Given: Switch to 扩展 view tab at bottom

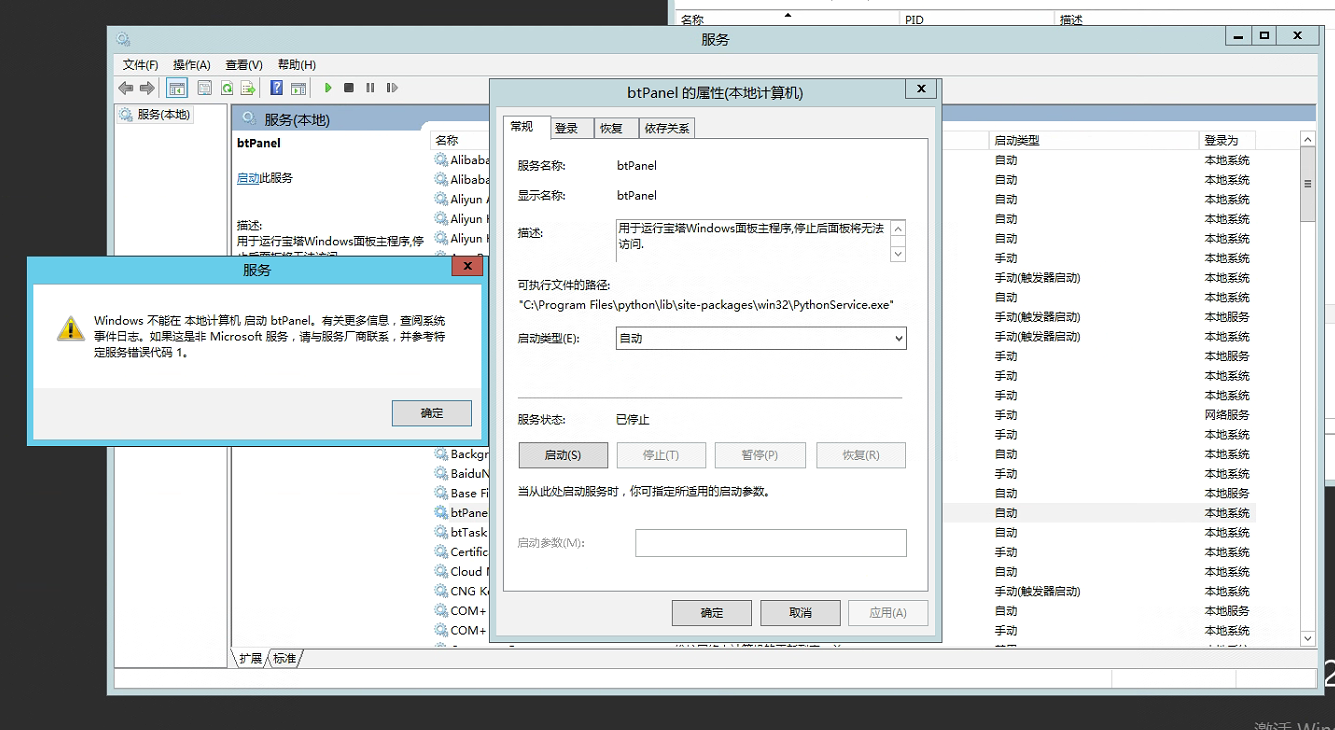Looking at the screenshot, I should (x=250, y=658).
